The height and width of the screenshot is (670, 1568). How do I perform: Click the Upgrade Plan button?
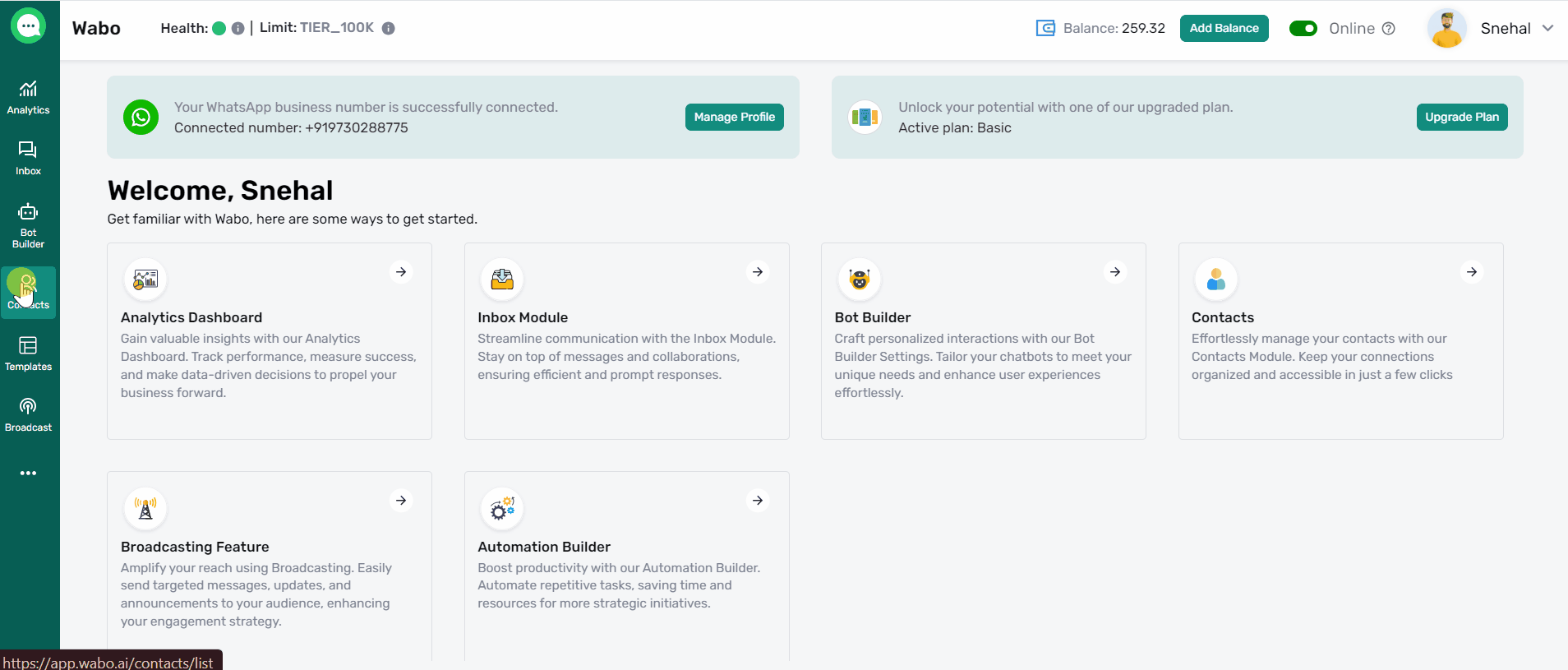tap(1461, 117)
